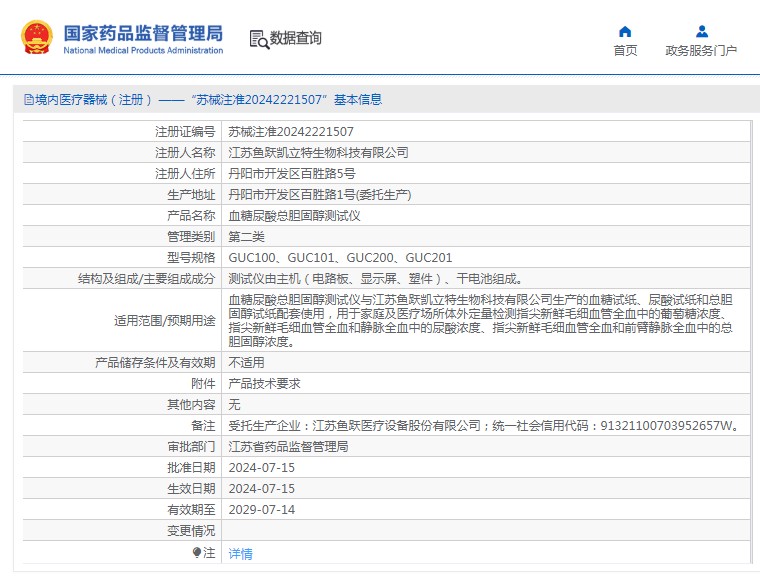This screenshot has height=578, width=760.
Task: Click the 政务服务门户 person icon
Action: point(701,31)
